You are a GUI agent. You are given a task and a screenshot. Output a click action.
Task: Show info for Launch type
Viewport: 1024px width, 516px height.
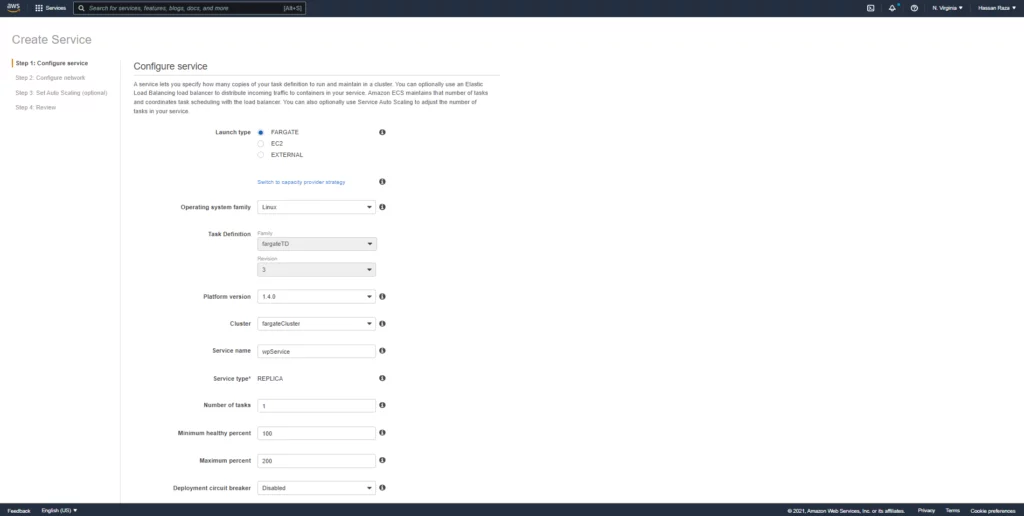point(382,132)
